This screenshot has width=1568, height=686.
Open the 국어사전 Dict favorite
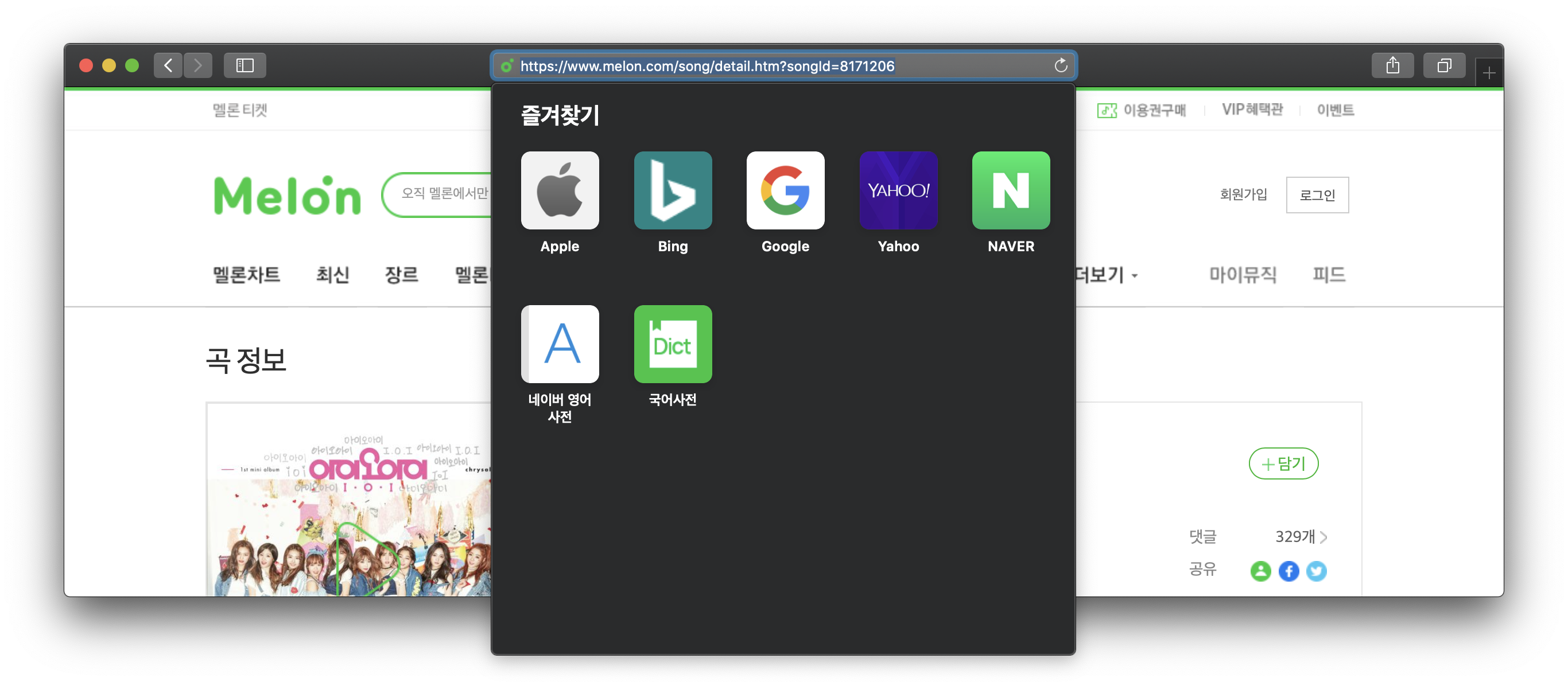point(673,344)
